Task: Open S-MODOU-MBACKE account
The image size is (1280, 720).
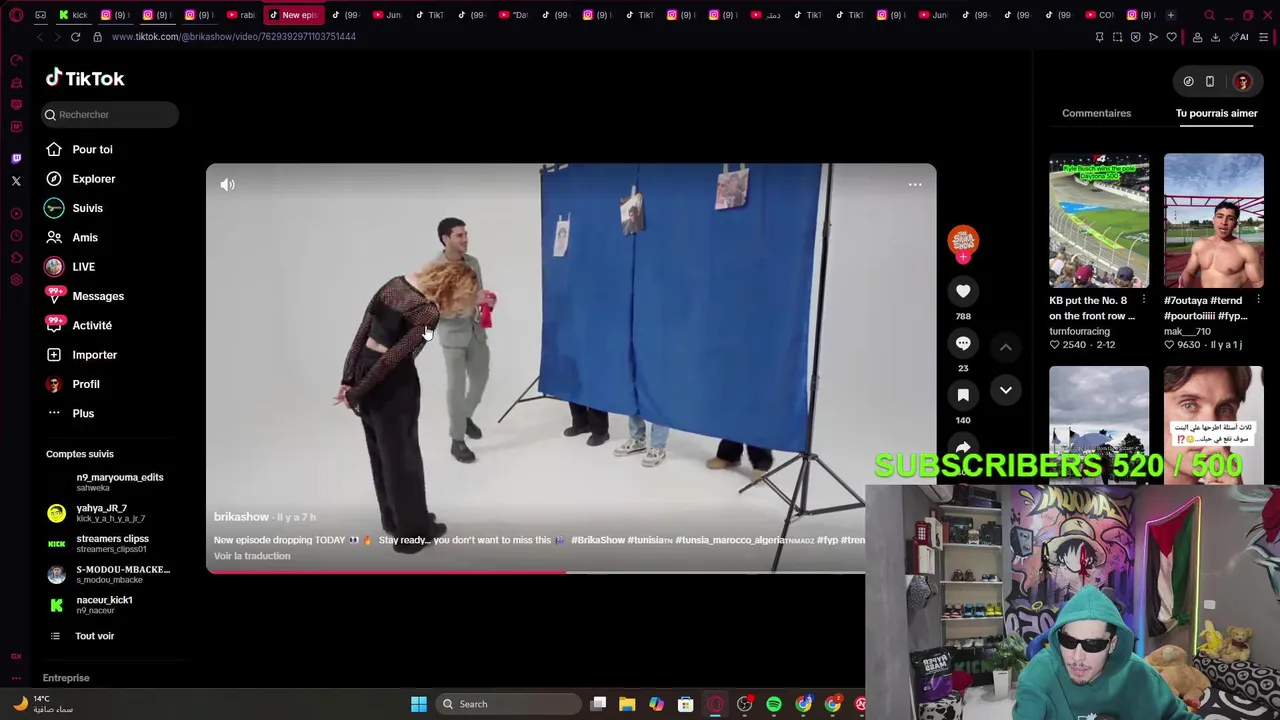Action: [109, 574]
